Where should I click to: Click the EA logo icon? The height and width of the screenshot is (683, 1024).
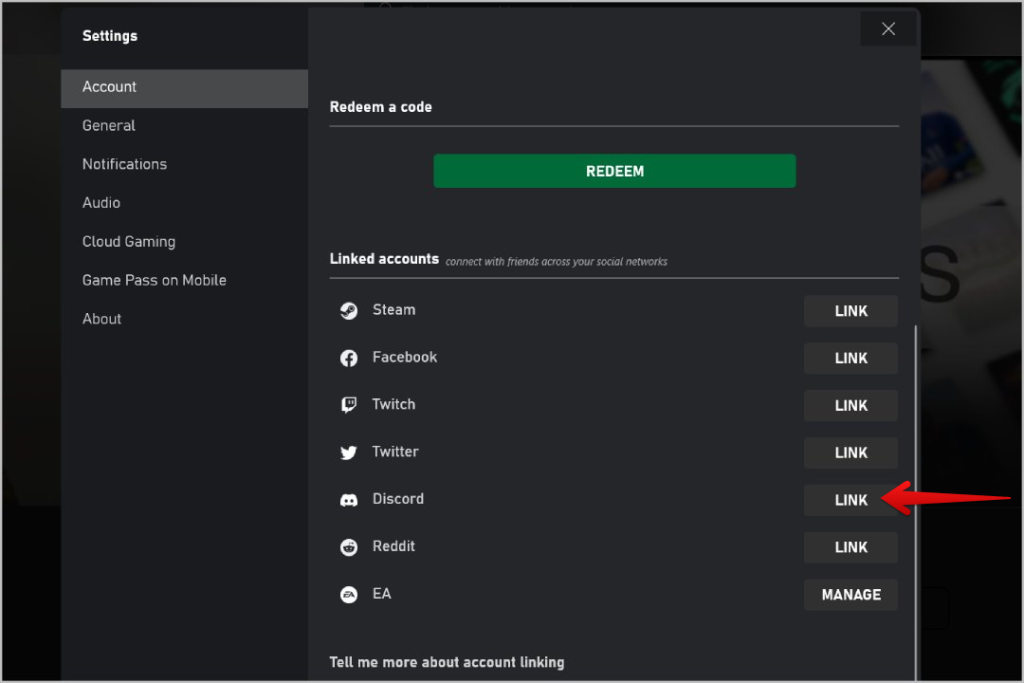click(349, 595)
